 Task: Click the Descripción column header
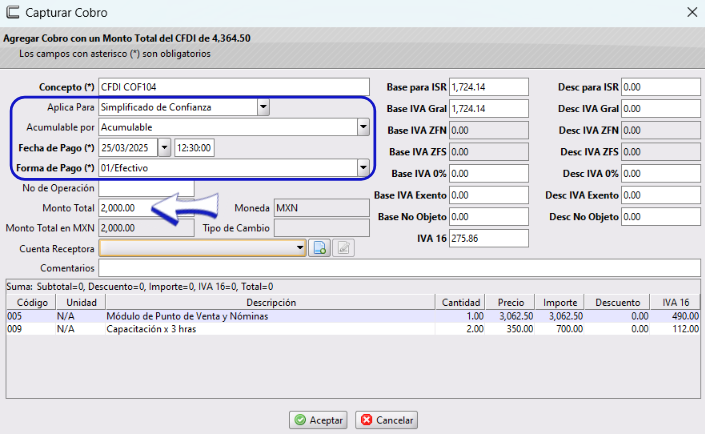click(271, 302)
